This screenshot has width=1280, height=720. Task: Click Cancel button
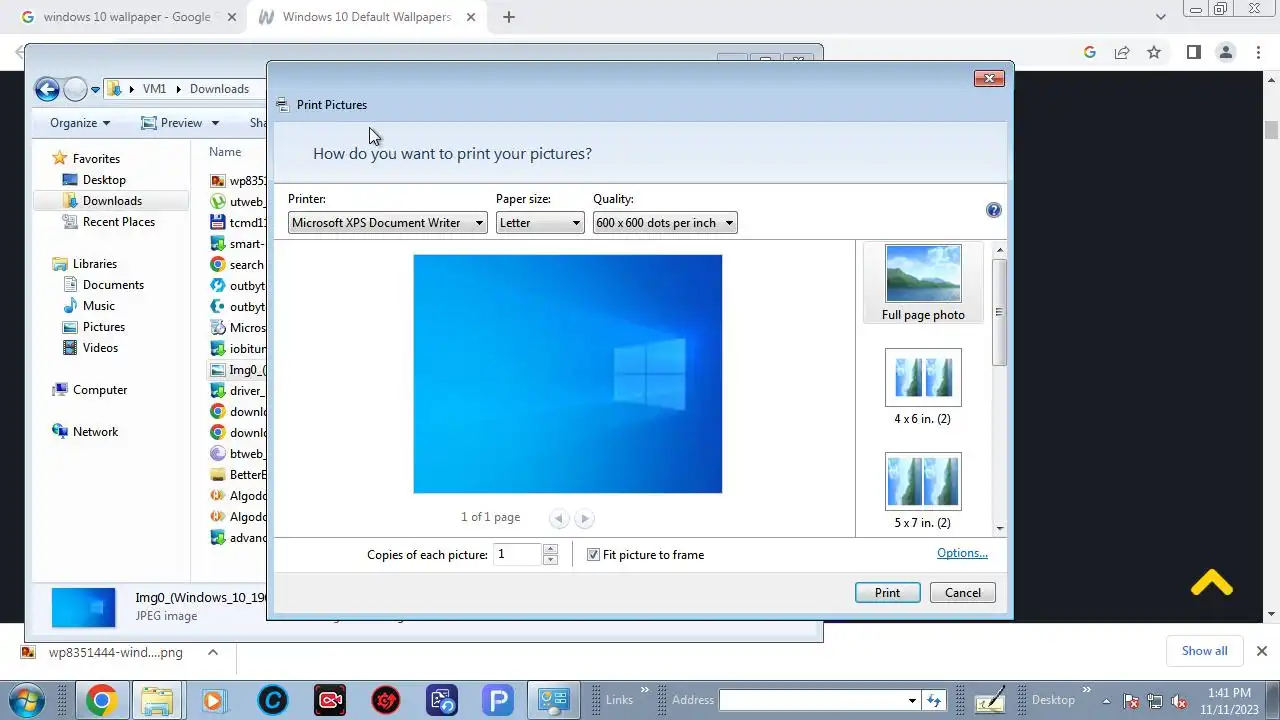coord(963,593)
